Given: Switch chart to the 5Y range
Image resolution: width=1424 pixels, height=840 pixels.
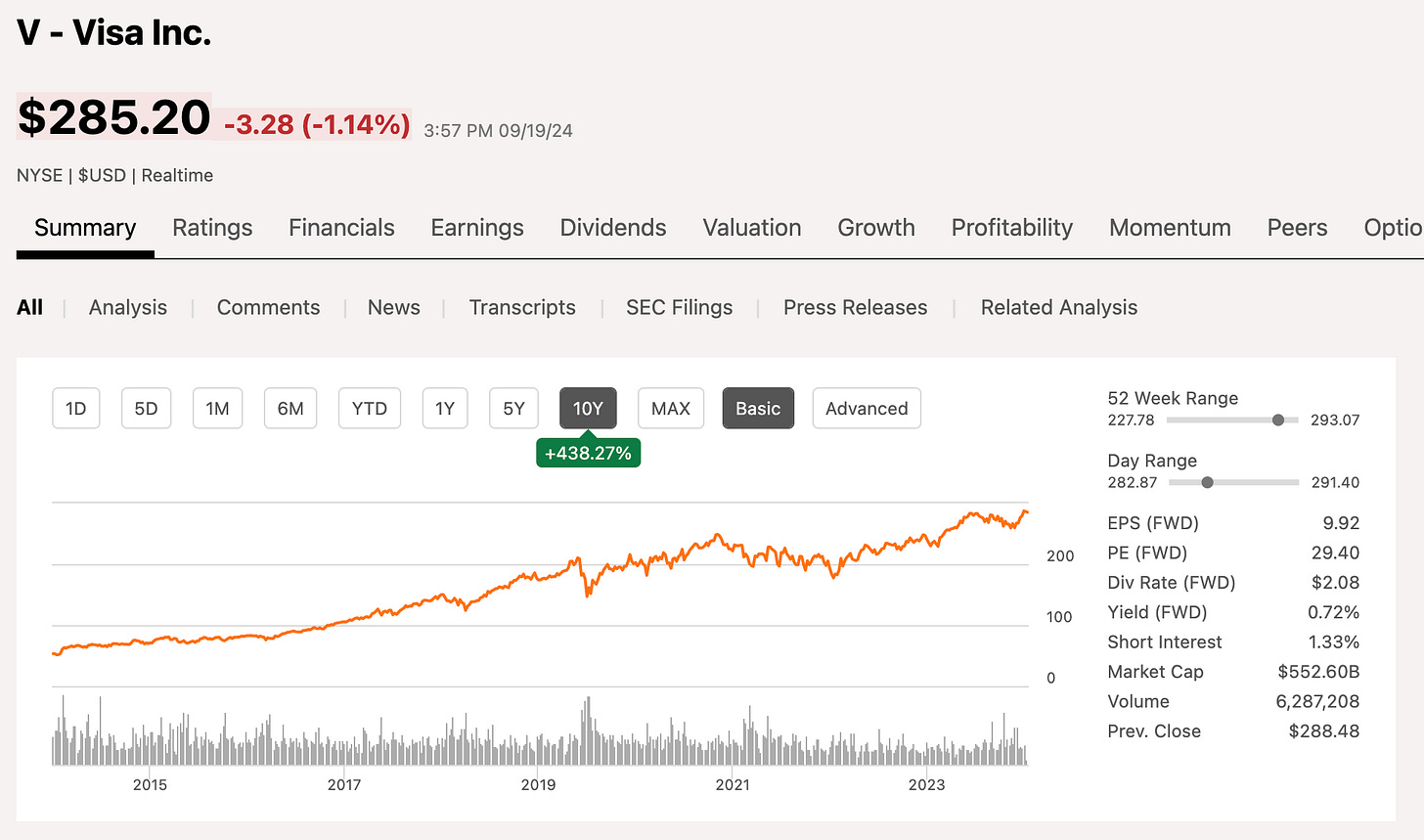Looking at the screenshot, I should click(513, 409).
